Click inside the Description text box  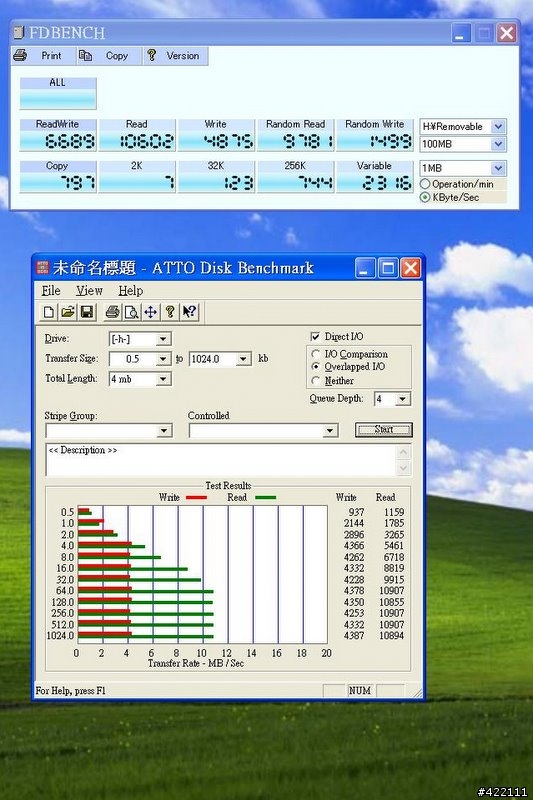click(221, 460)
